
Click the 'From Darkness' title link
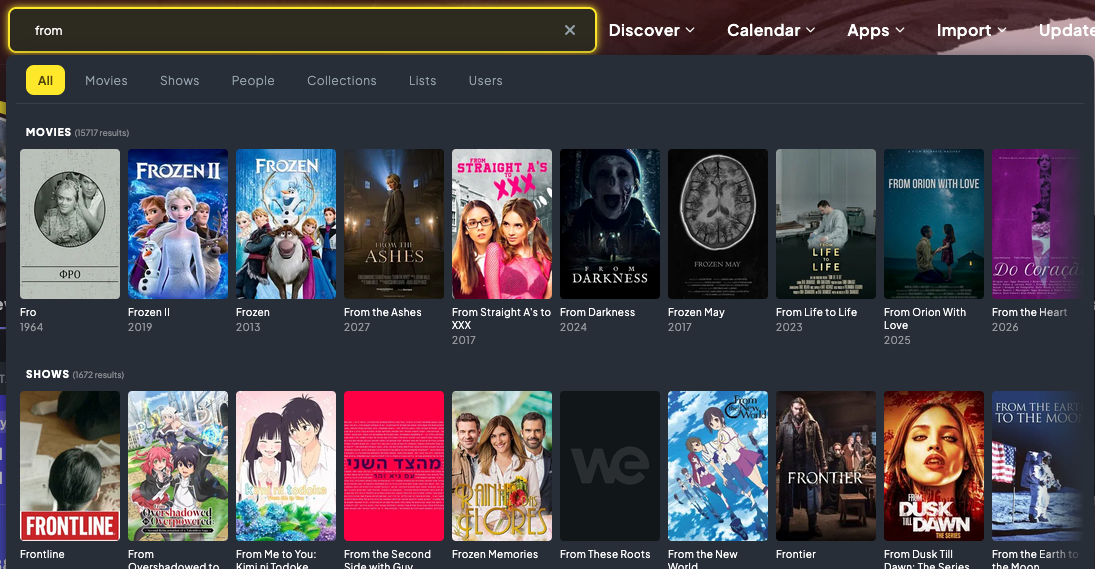597,312
